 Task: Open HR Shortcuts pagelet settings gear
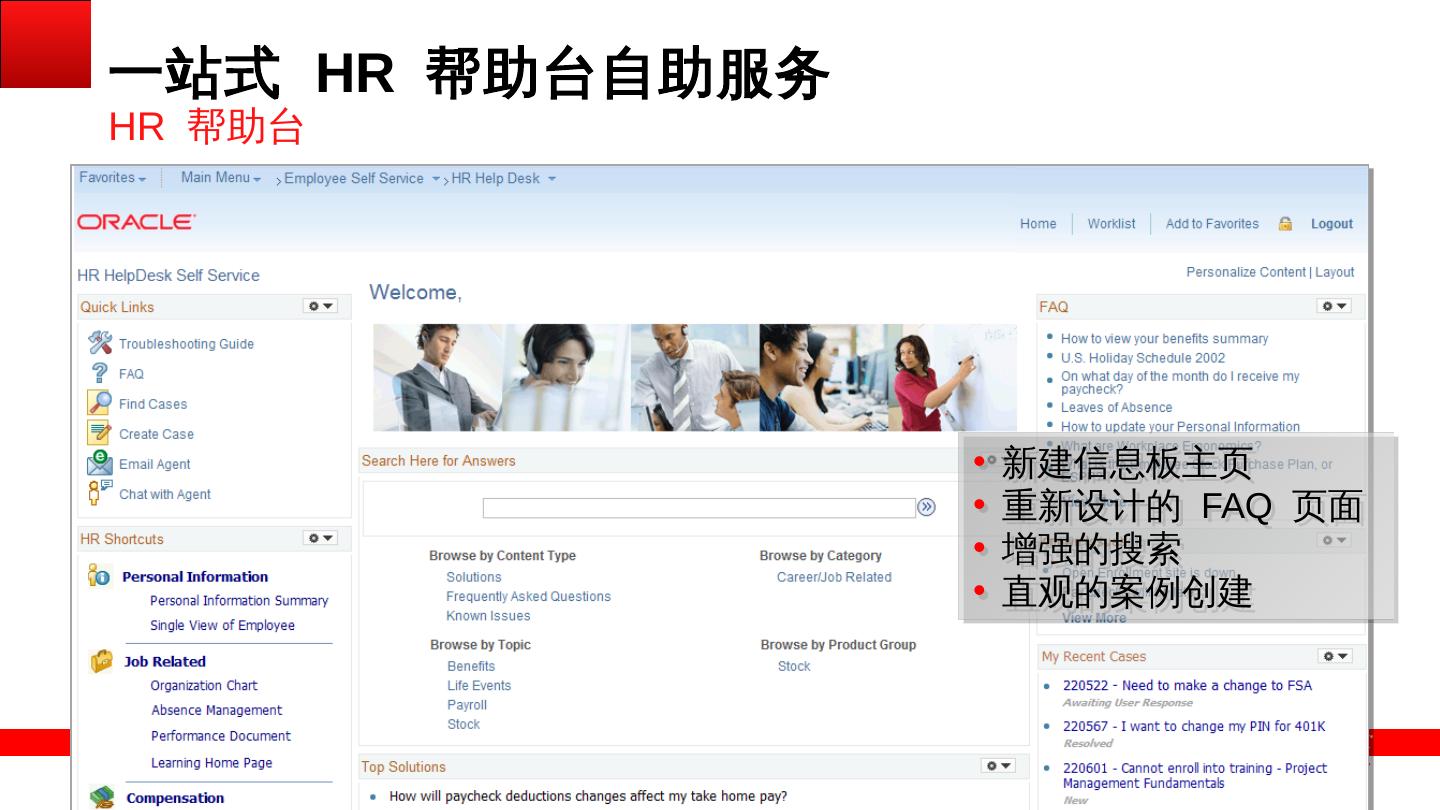(321, 538)
